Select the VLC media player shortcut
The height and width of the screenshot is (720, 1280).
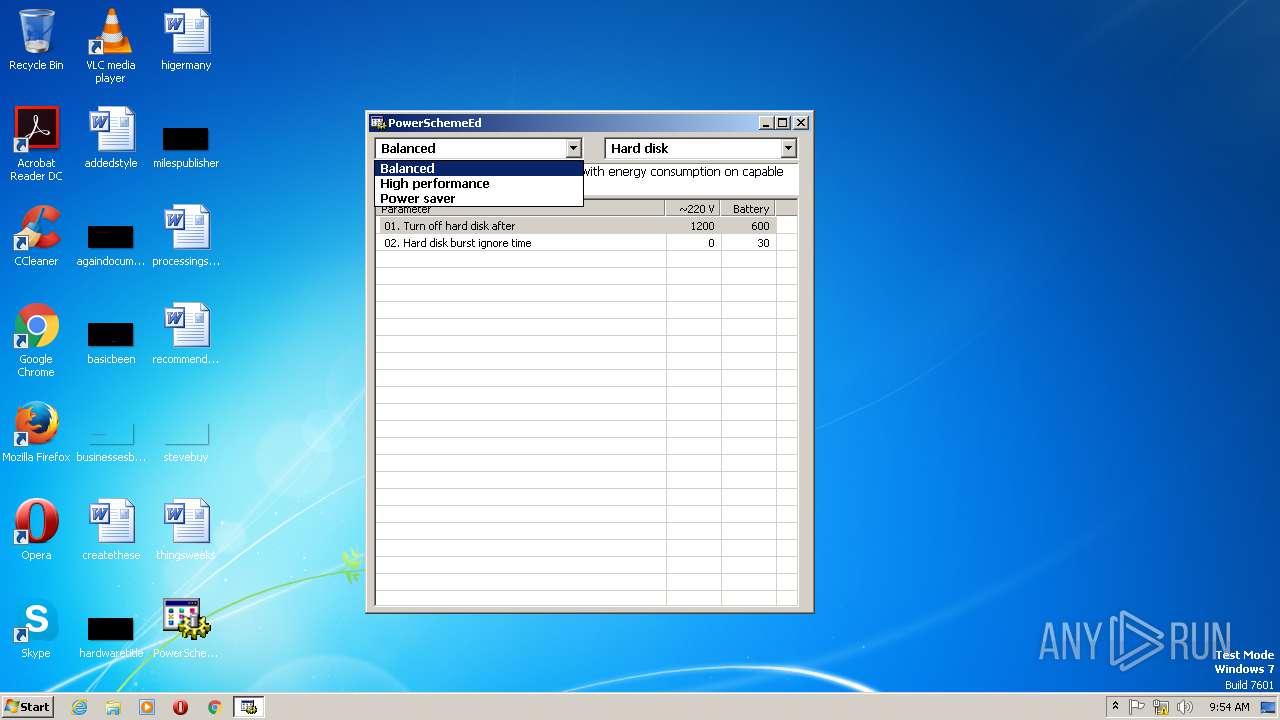tap(110, 46)
